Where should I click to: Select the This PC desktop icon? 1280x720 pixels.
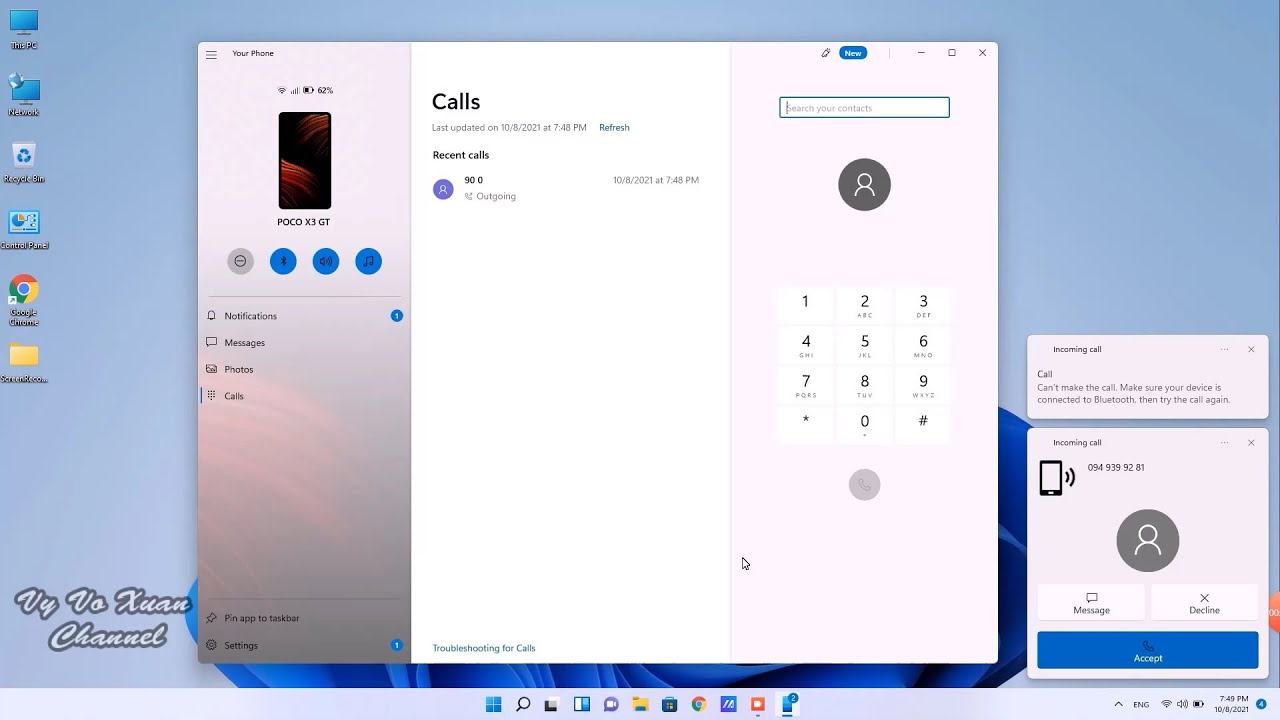(23, 29)
